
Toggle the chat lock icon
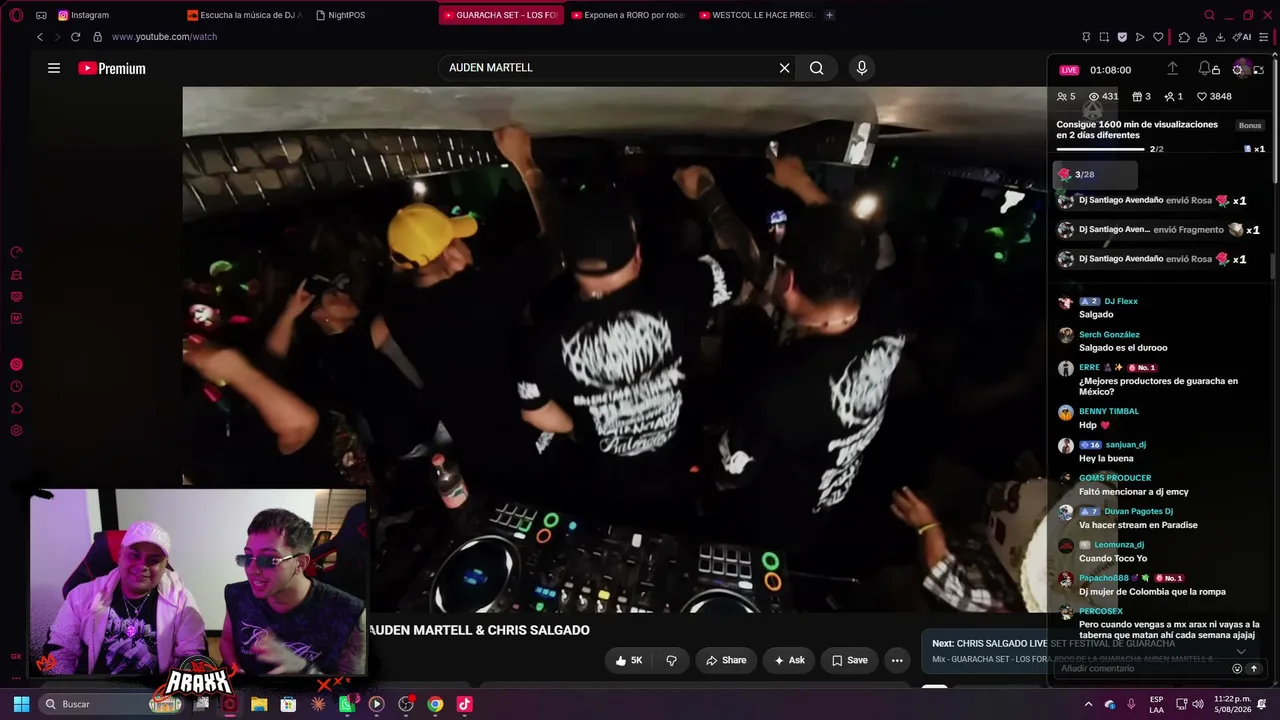tap(1216, 70)
